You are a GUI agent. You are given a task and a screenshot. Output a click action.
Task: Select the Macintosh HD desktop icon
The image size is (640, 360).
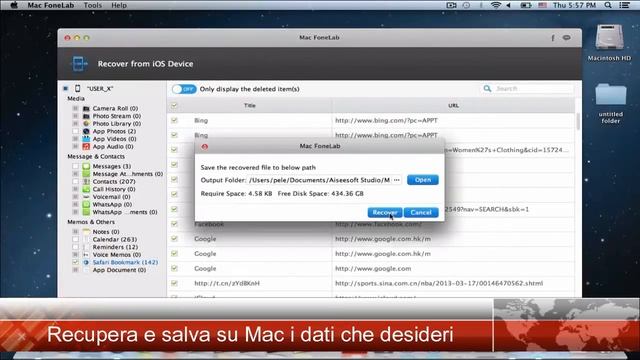pos(609,42)
